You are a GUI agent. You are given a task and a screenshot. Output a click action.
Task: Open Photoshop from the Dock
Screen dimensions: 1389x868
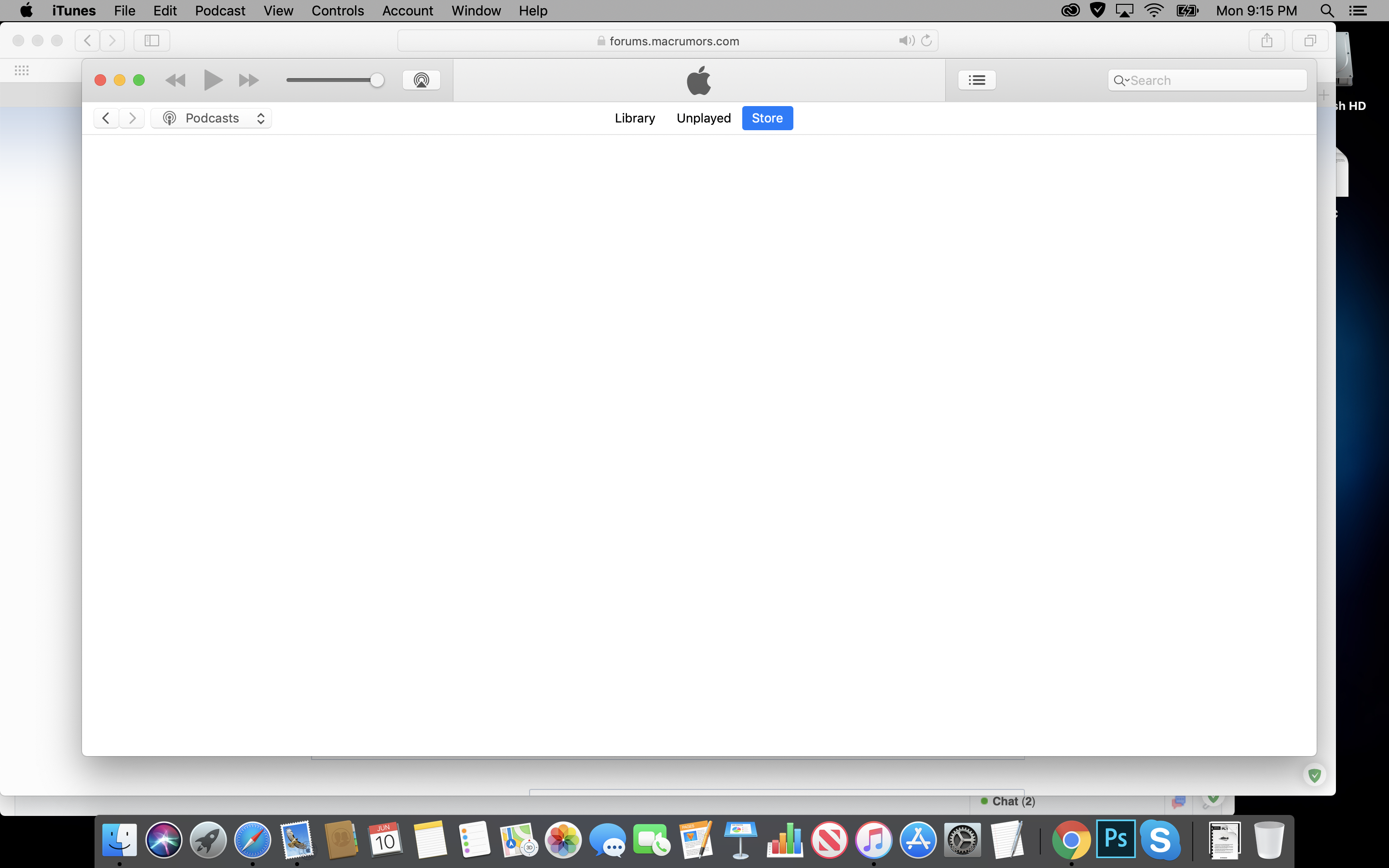click(1115, 839)
